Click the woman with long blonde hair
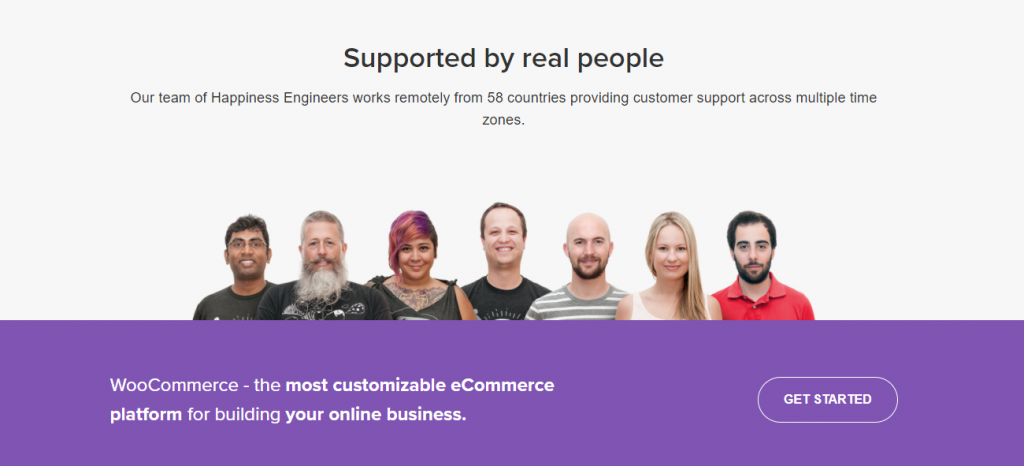Image resolution: width=1024 pixels, height=466 pixels. click(670, 266)
